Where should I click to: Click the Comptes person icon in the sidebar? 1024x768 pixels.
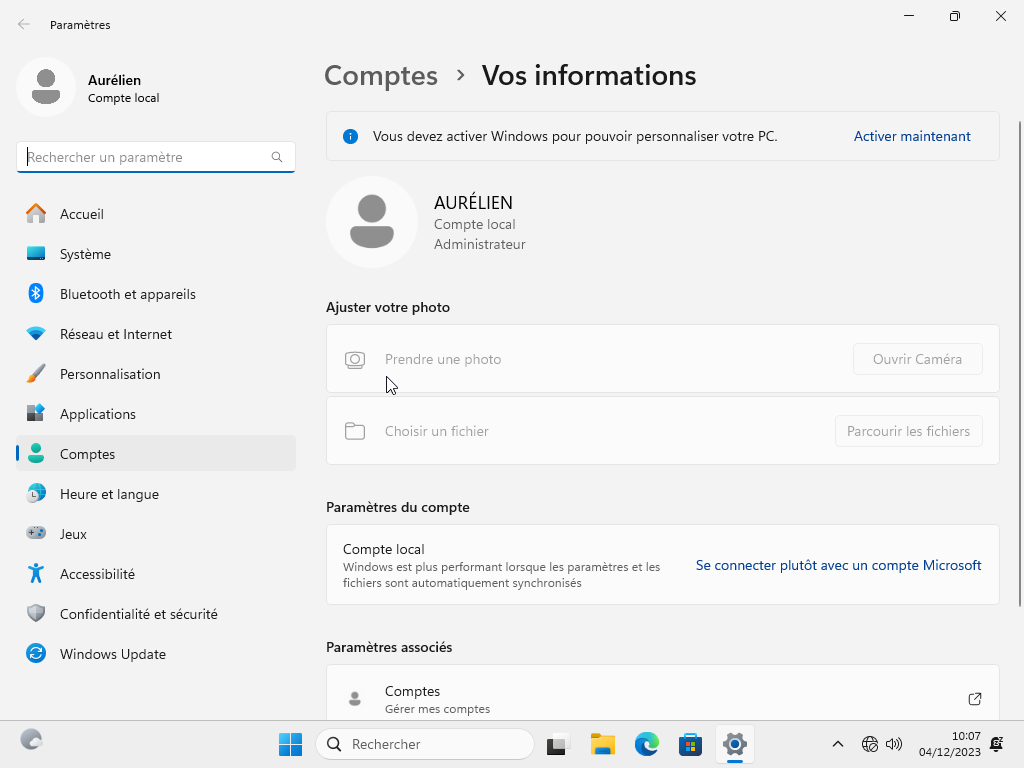(x=36, y=453)
